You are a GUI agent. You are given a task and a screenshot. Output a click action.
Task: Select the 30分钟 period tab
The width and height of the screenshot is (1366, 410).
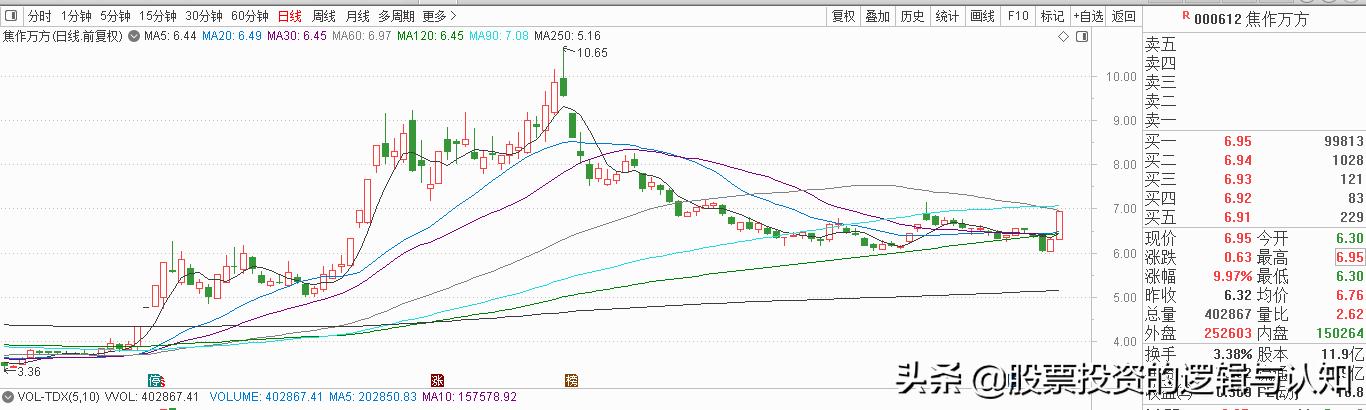[x=204, y=16]
